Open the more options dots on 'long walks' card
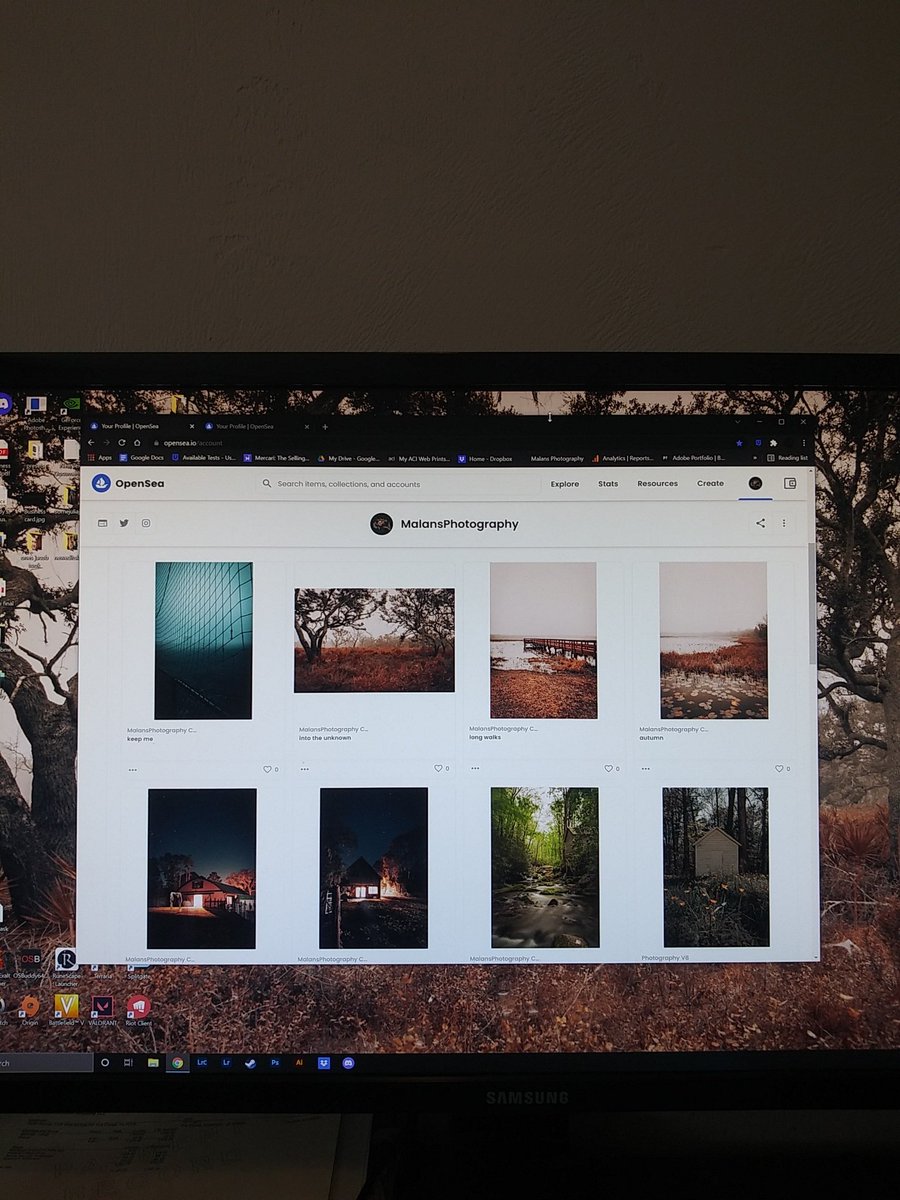900x1200 pixels. point(475,768)
